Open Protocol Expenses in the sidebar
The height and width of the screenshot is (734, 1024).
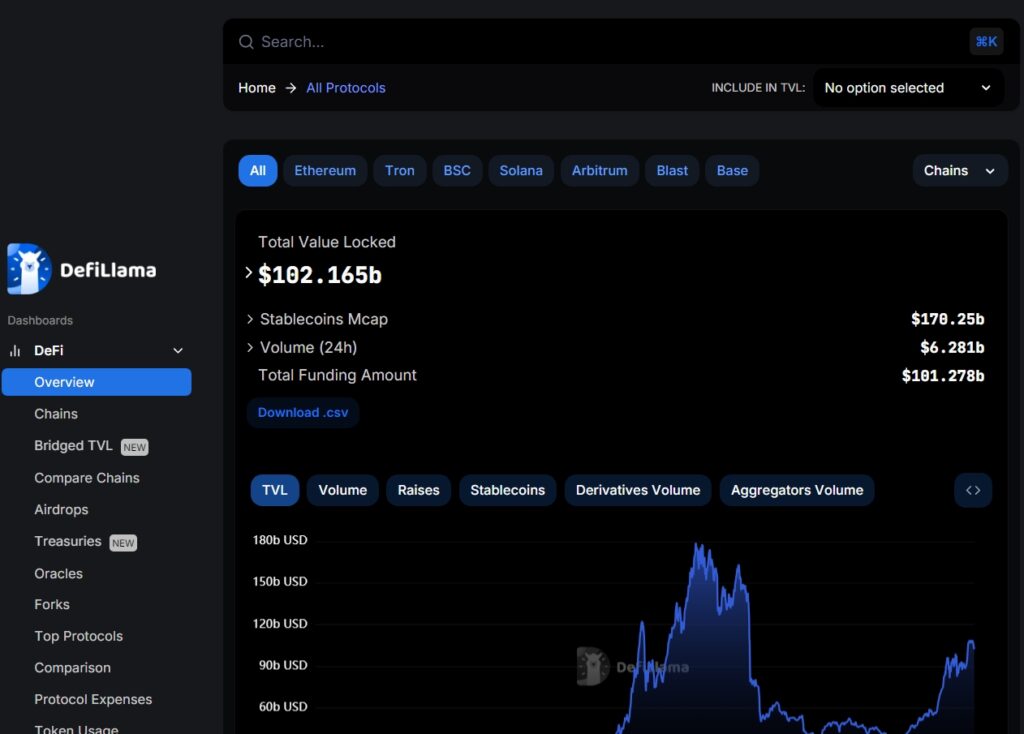[93, 699]
